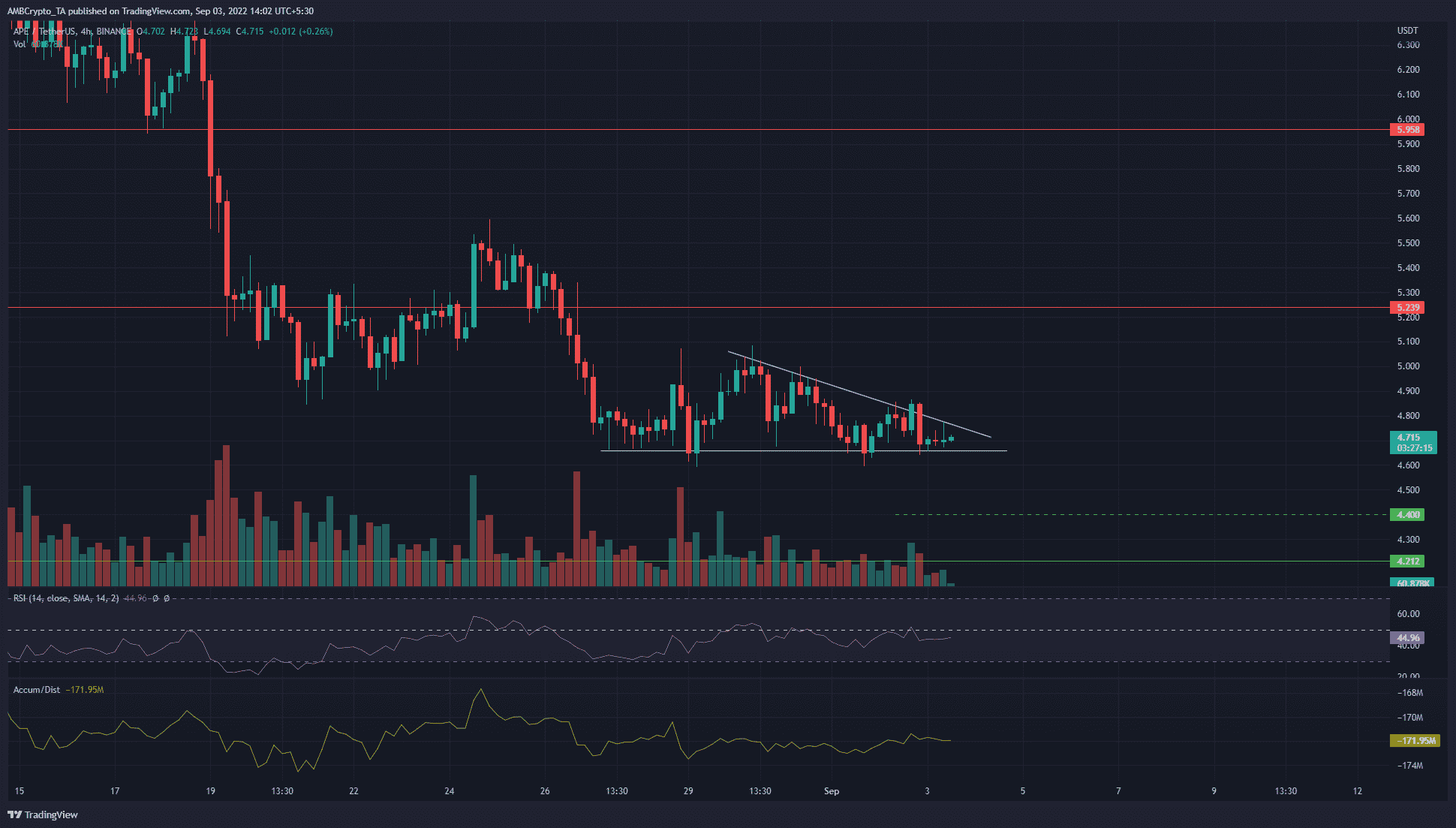This screenshot has height=828, width=1456.
Task: Click the 19 date label on time axis
Action: click(211, 791)
